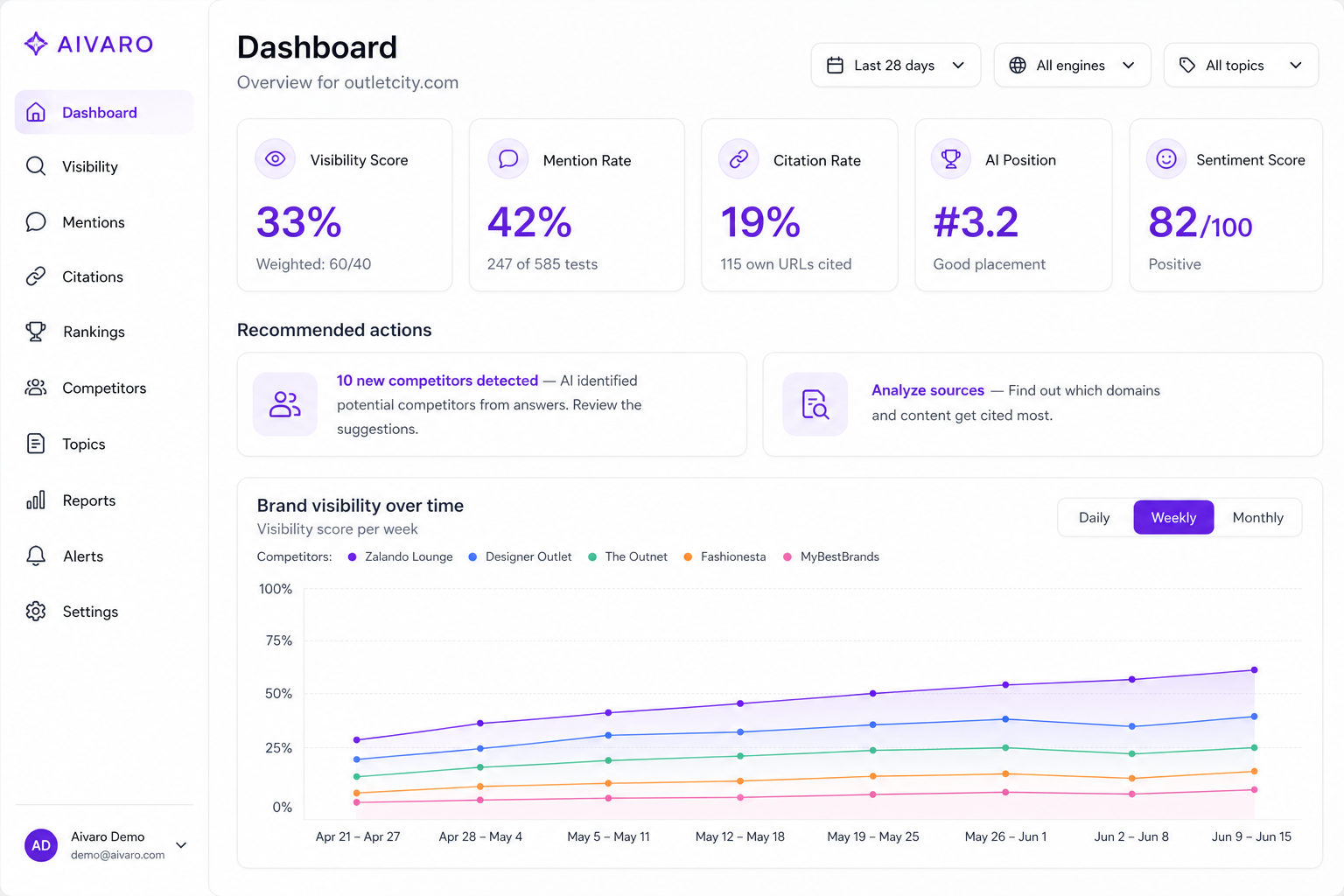Click the Overview for outletcity.com subtitle
1344x896 pixels.
tap(347, 82)
